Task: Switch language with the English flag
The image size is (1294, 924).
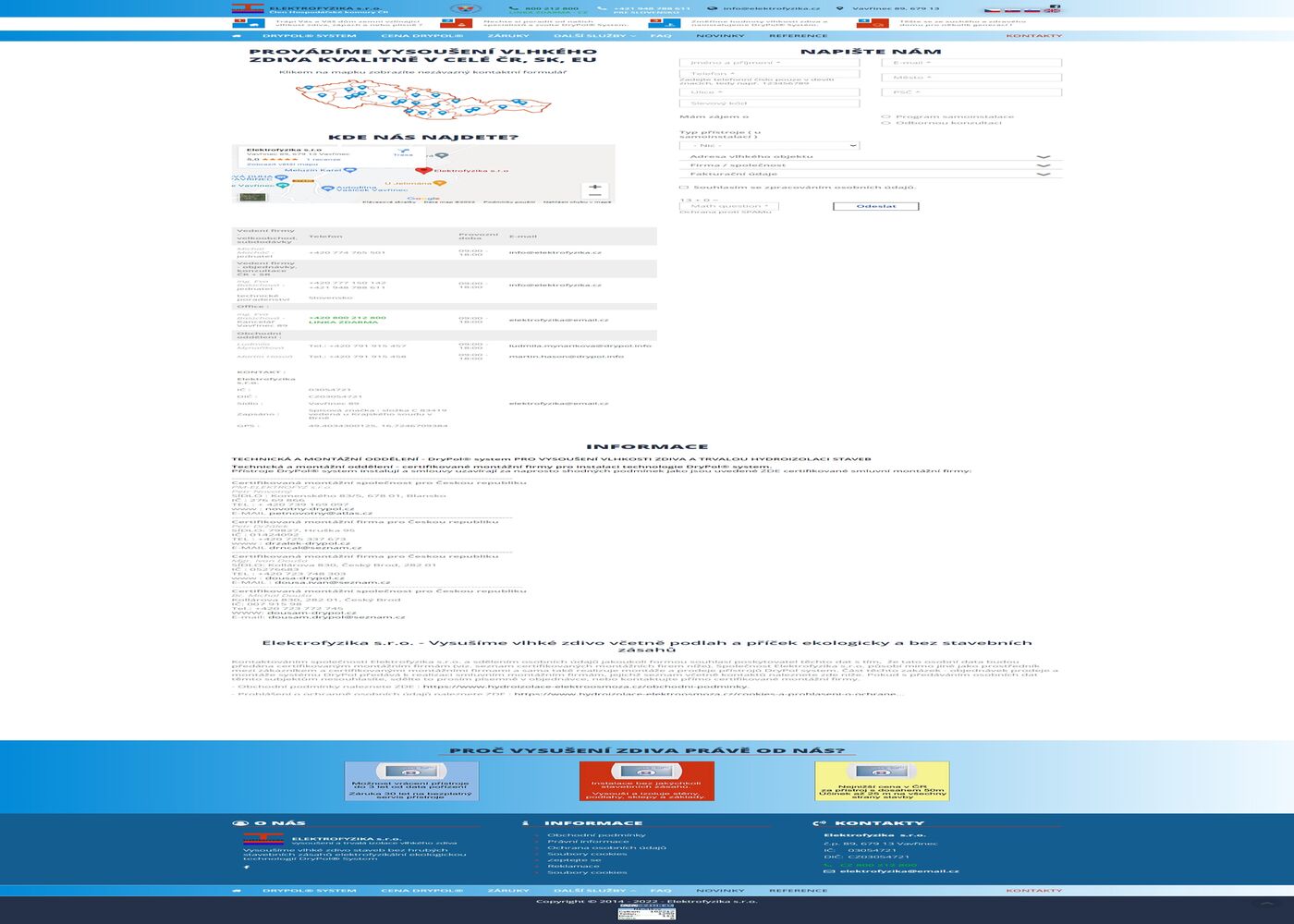Action: pyautogui.click(x=1052, y=9)
